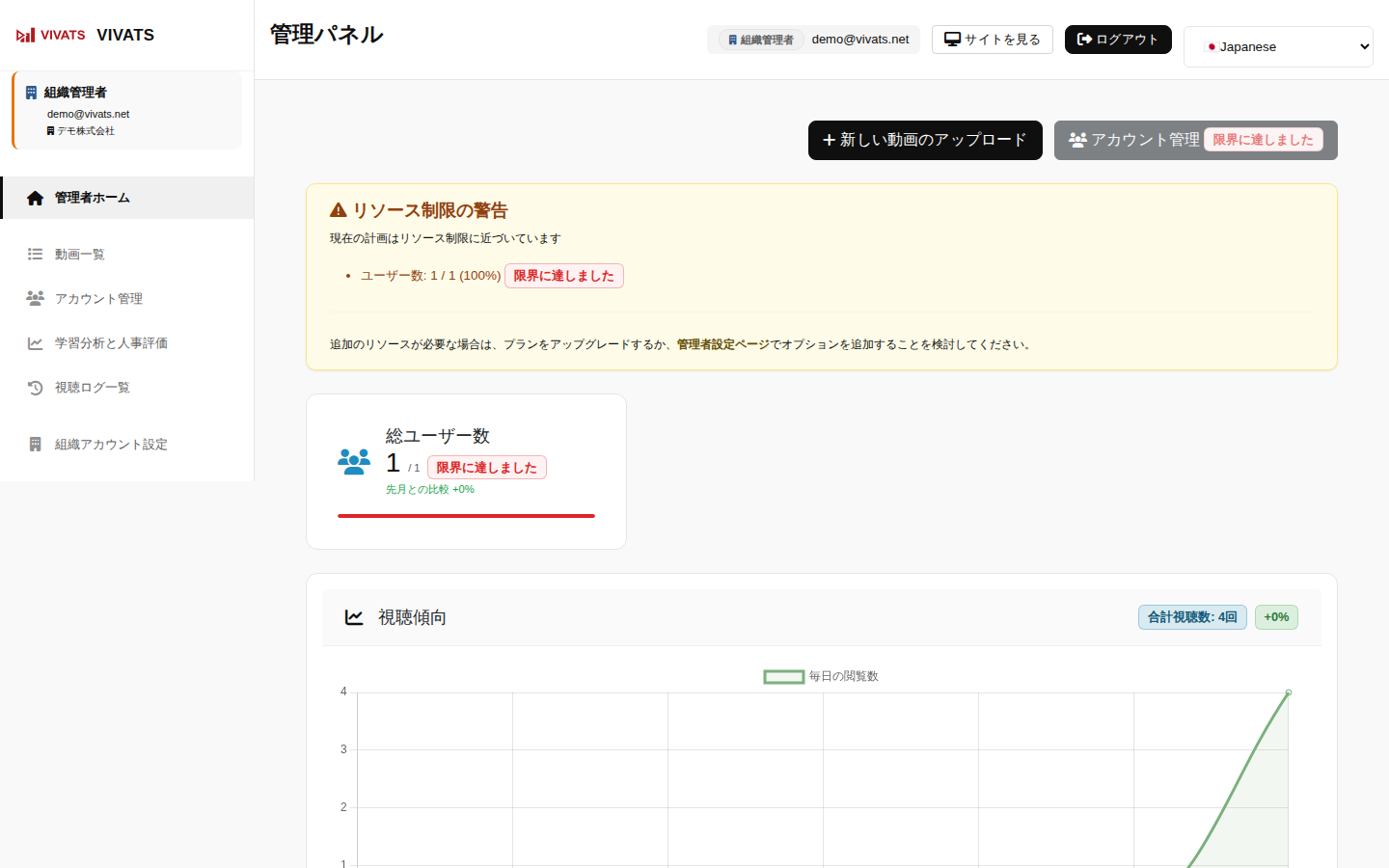
Task: Click the ログアウト button
Action: pyautogui.click(x=1118, y=40)
